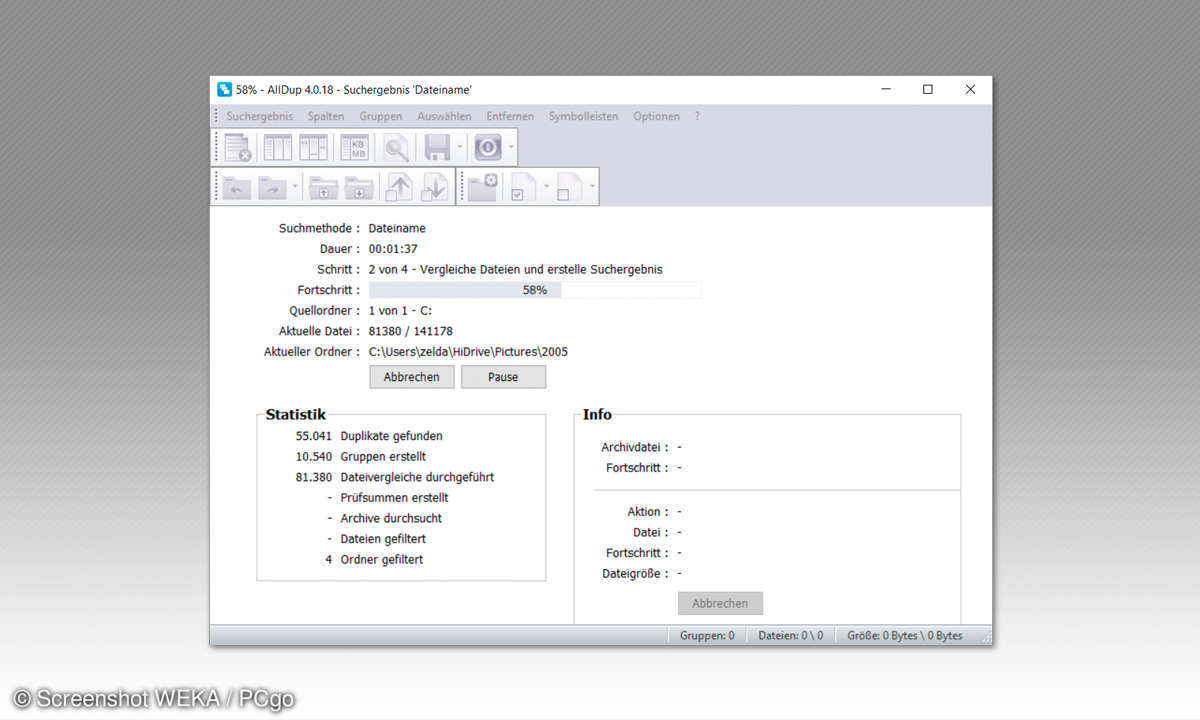Click the 'Dateien gefiltert' statistic row
This screenshot has height=720, width=1200.
376,539
